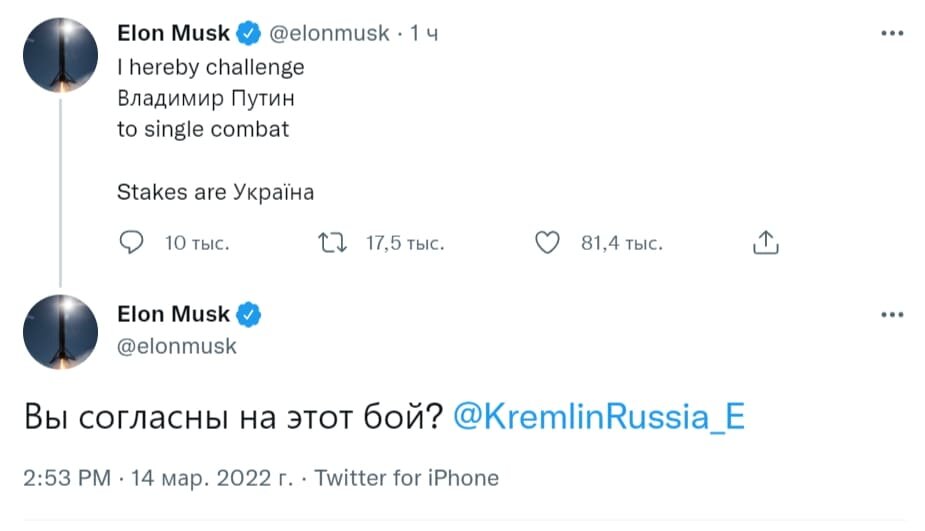Open the top tweet's profile avatar
The image size is (925, 531).
coord(60,55)
